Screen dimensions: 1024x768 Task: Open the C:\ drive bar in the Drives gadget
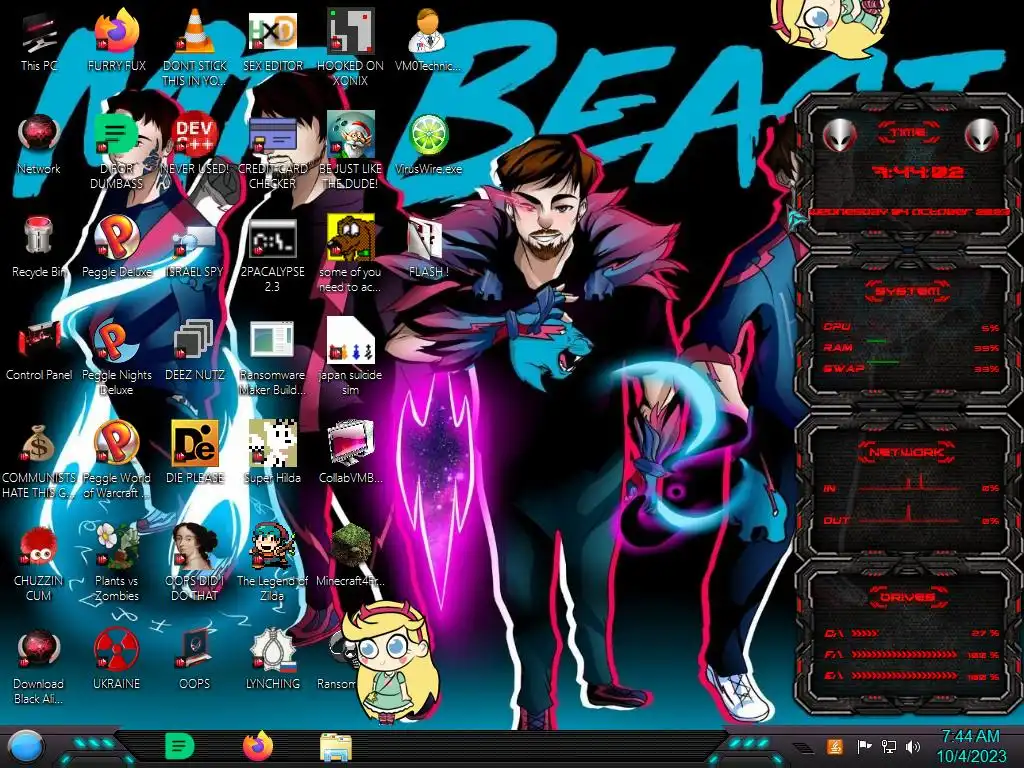(x=911, y=633)
